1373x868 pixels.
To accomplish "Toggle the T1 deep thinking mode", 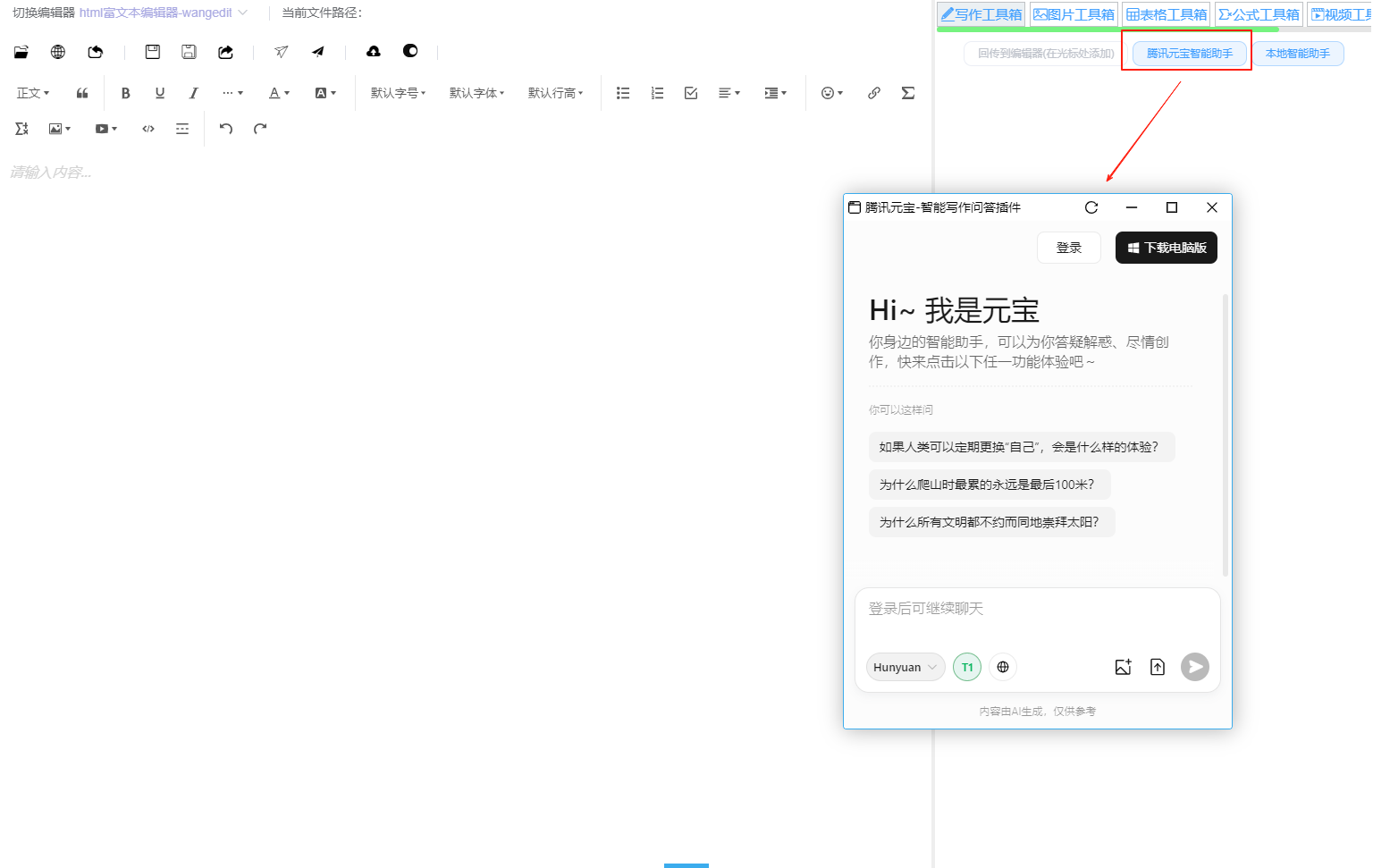I will [967, 667].
